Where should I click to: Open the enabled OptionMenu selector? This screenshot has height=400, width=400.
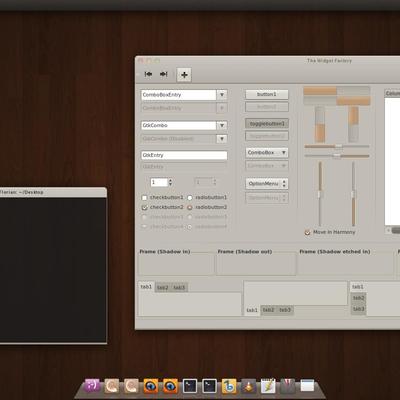point(267,184)
